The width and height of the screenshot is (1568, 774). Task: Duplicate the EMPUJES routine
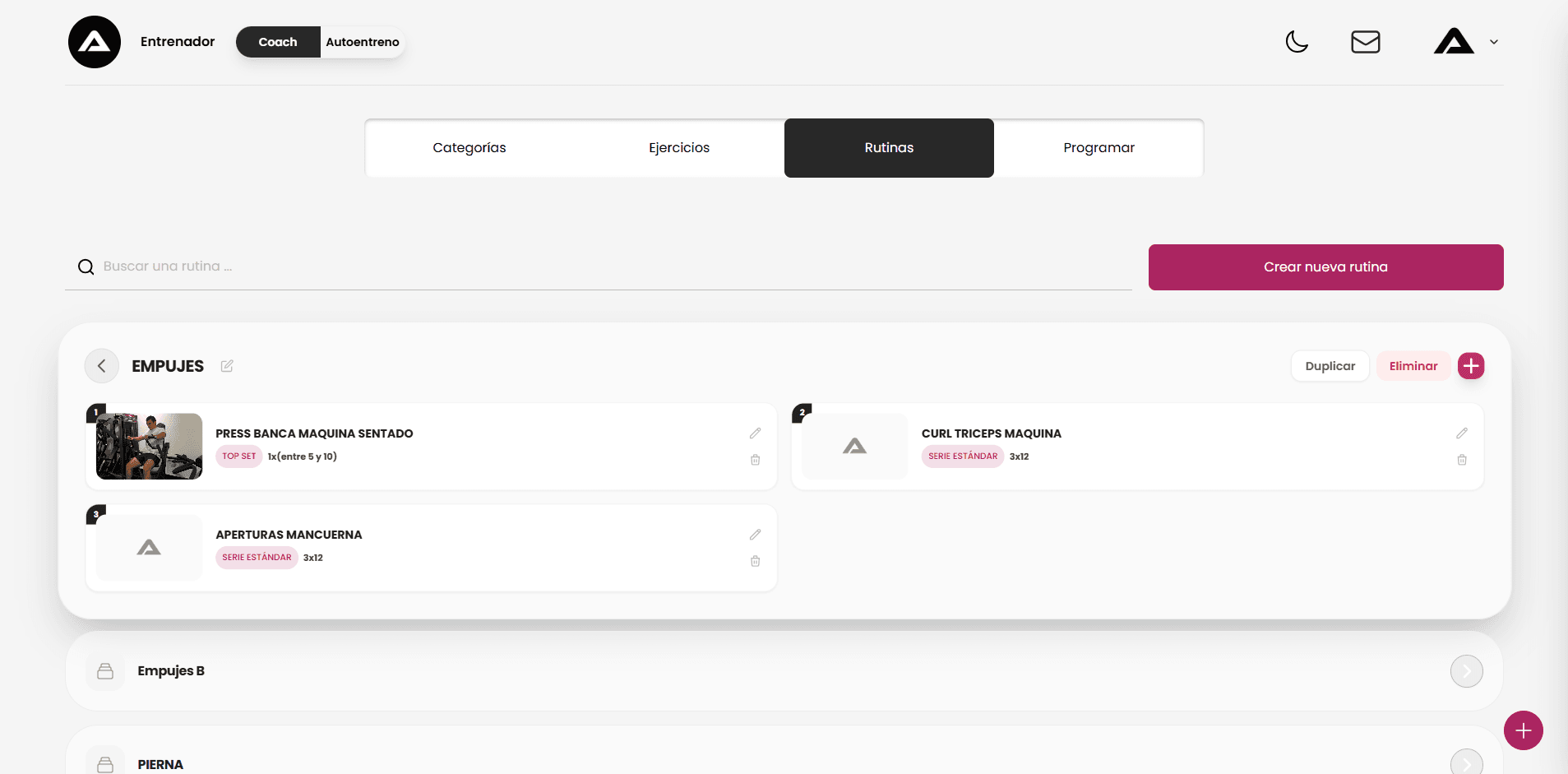pos(1330,366)
